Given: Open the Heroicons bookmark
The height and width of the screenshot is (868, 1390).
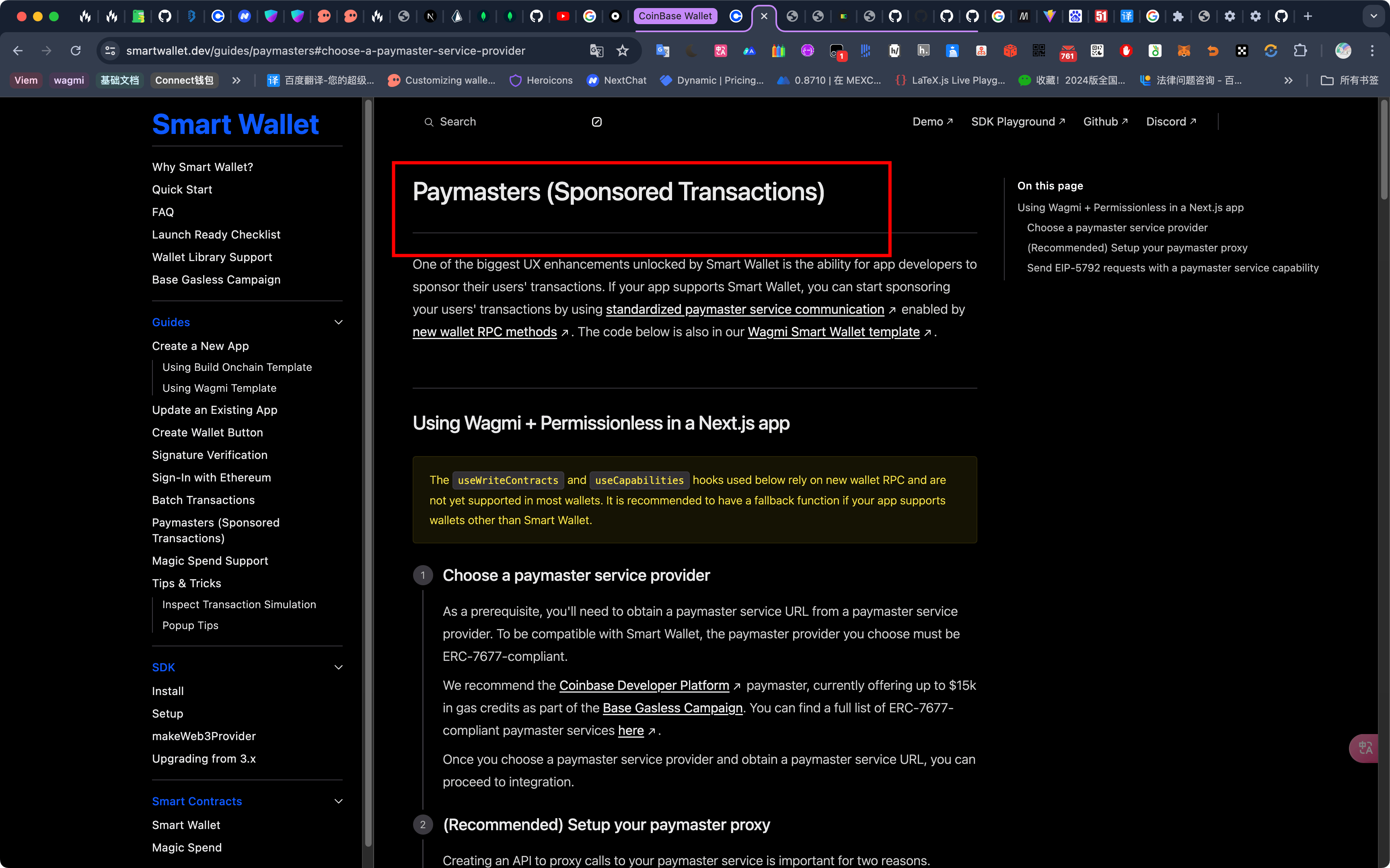Looking at the screenshot, I should pyautogui.click(x=541, y=80).
